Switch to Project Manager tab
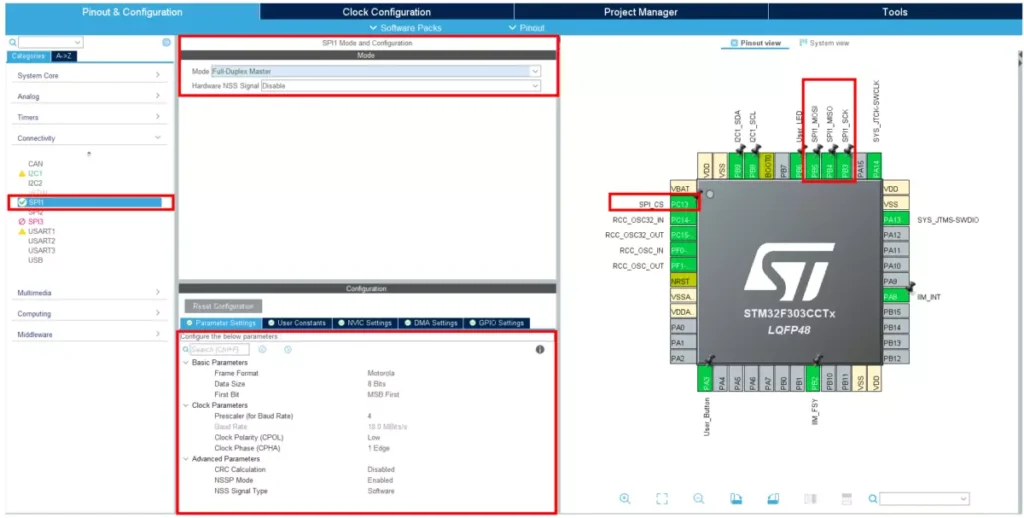This screenshot has height=518, width=1024. (641, 12)
